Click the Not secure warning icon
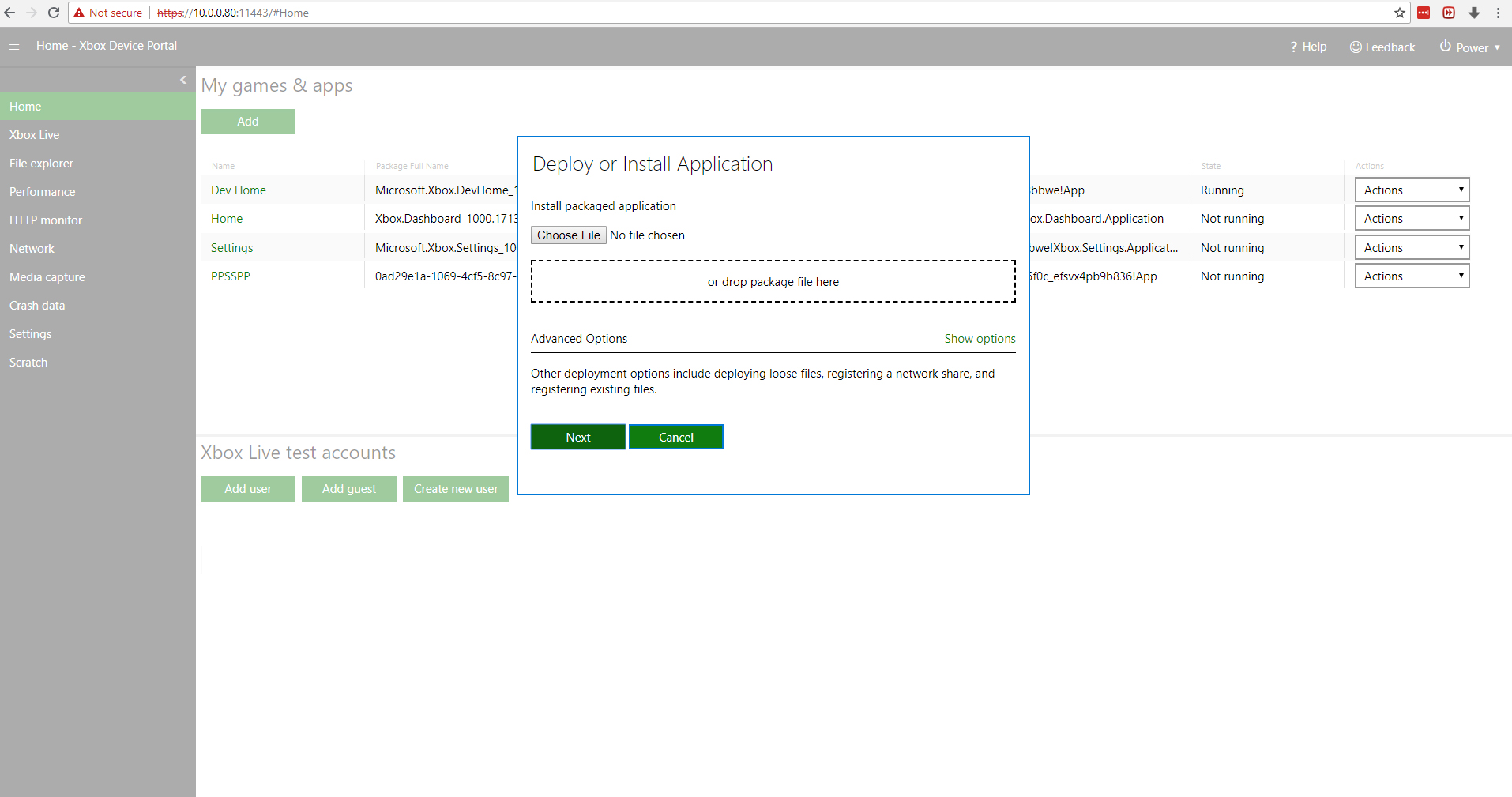The height and width of the screenshot is (797, 1512). point(79,13)
